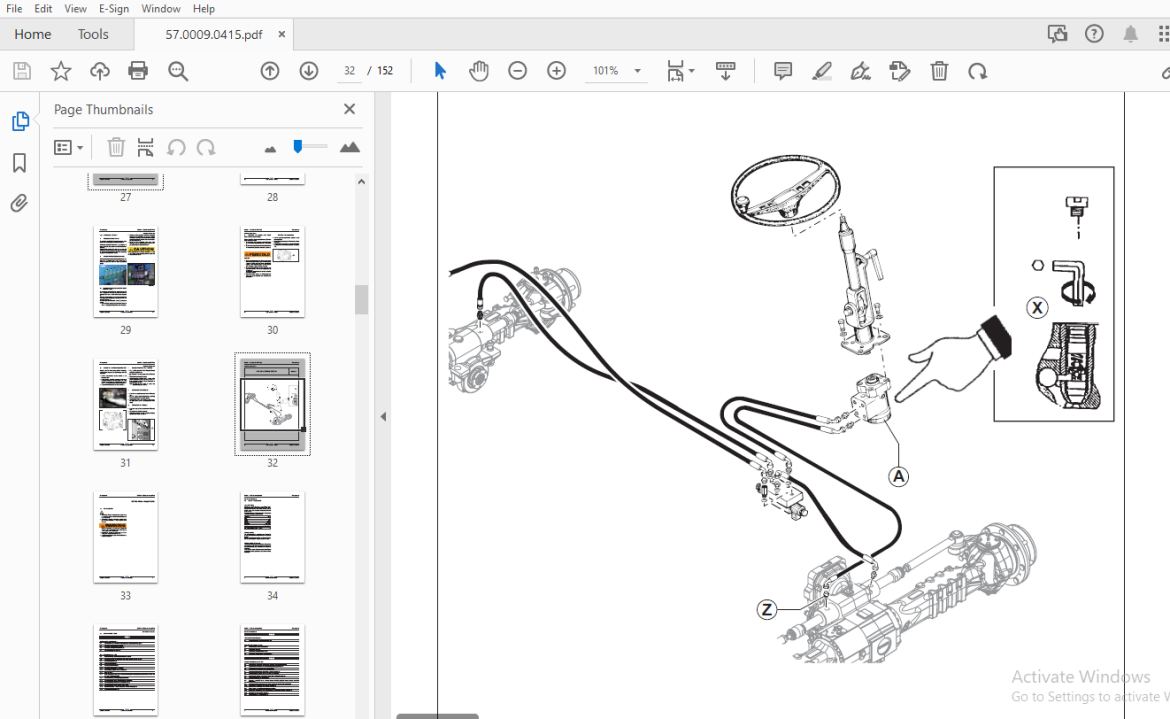Collapse the navigation pane with the arrow
Screen dimensions: 1170x719
(384, 416)
